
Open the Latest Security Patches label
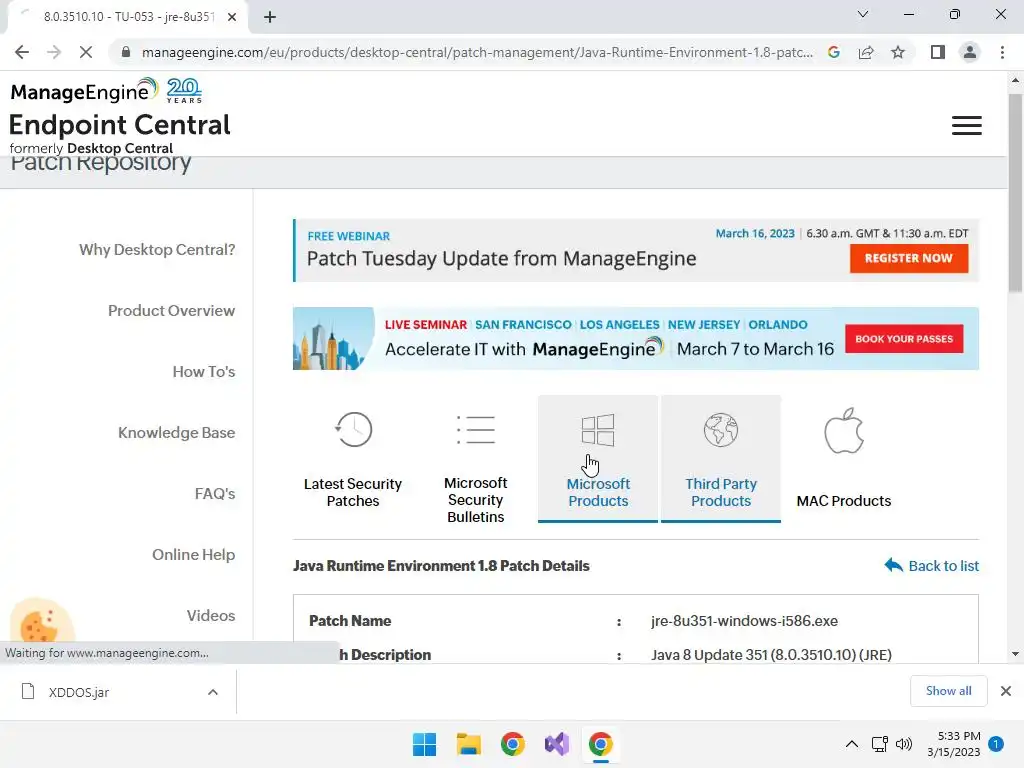[353, 492]
